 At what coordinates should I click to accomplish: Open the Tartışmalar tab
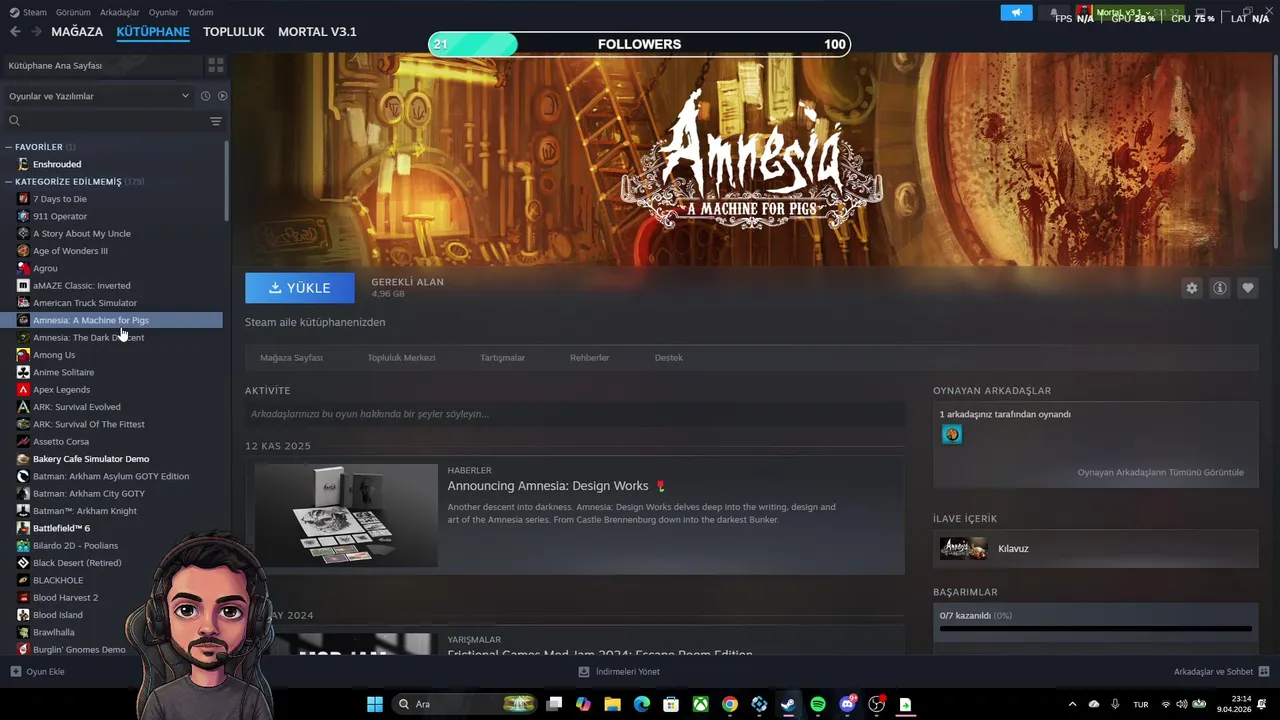502,358
